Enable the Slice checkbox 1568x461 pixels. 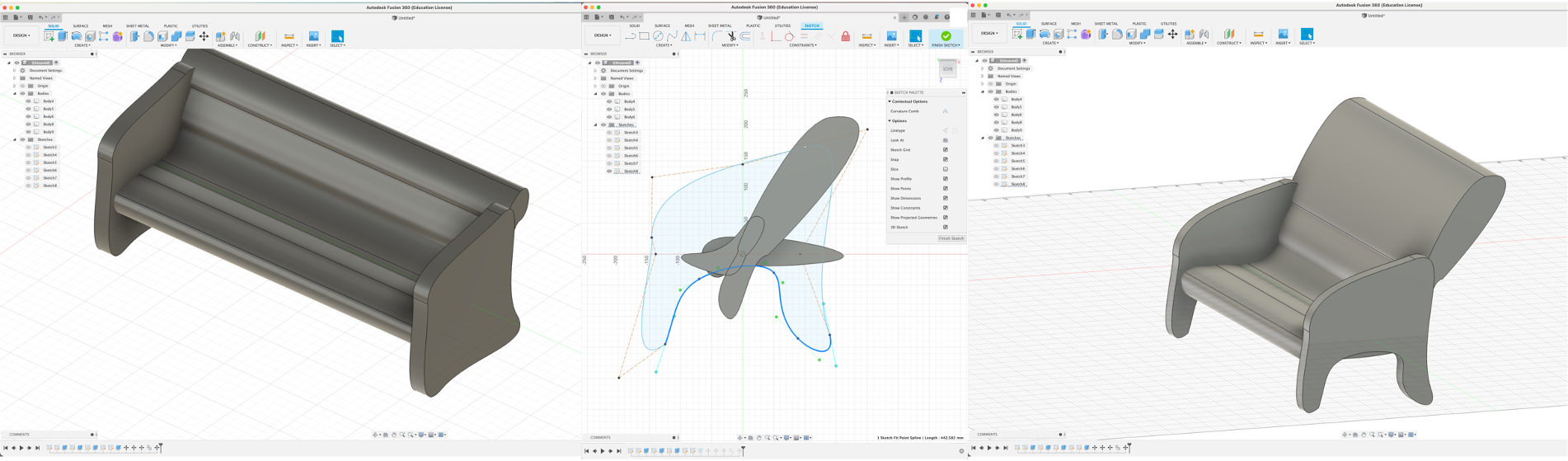click(x=945, y=169)
